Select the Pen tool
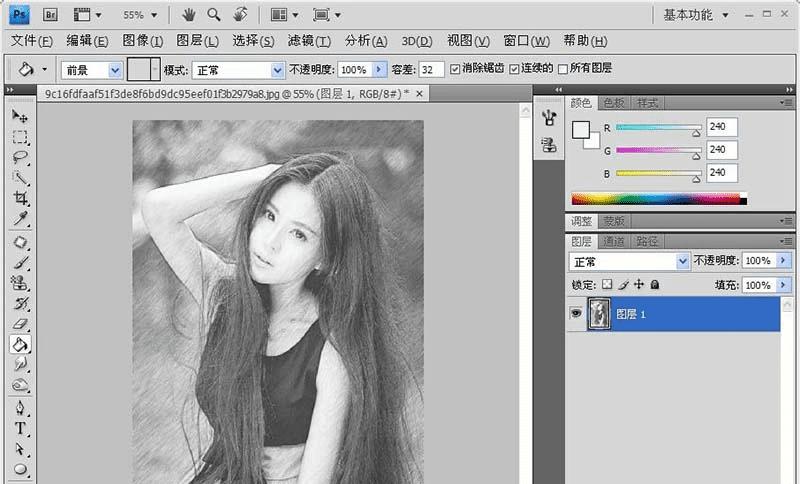Screen dimensions: 800x484 [20, 408]
